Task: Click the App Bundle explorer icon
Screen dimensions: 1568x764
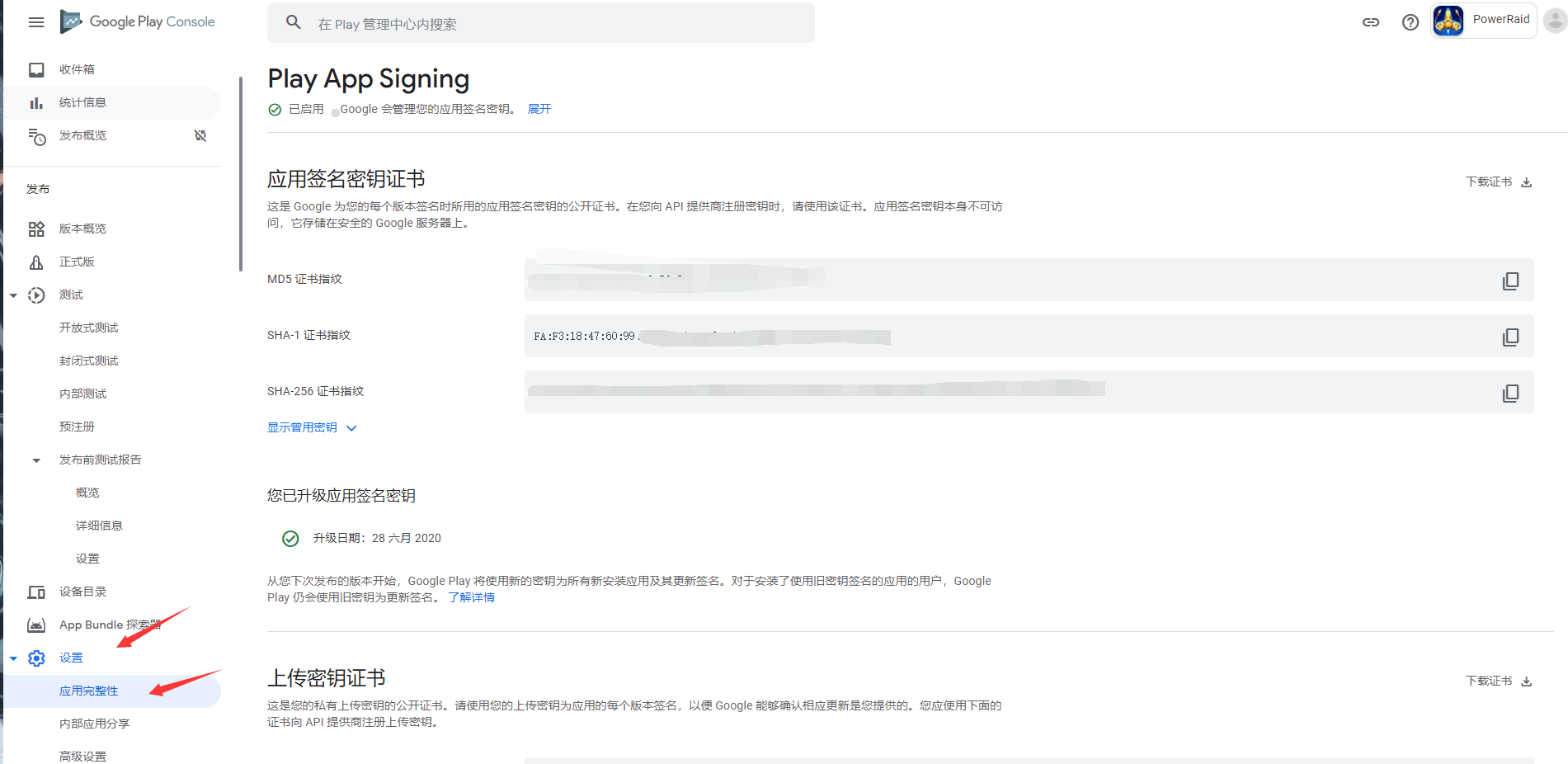Action: point(36,625)
